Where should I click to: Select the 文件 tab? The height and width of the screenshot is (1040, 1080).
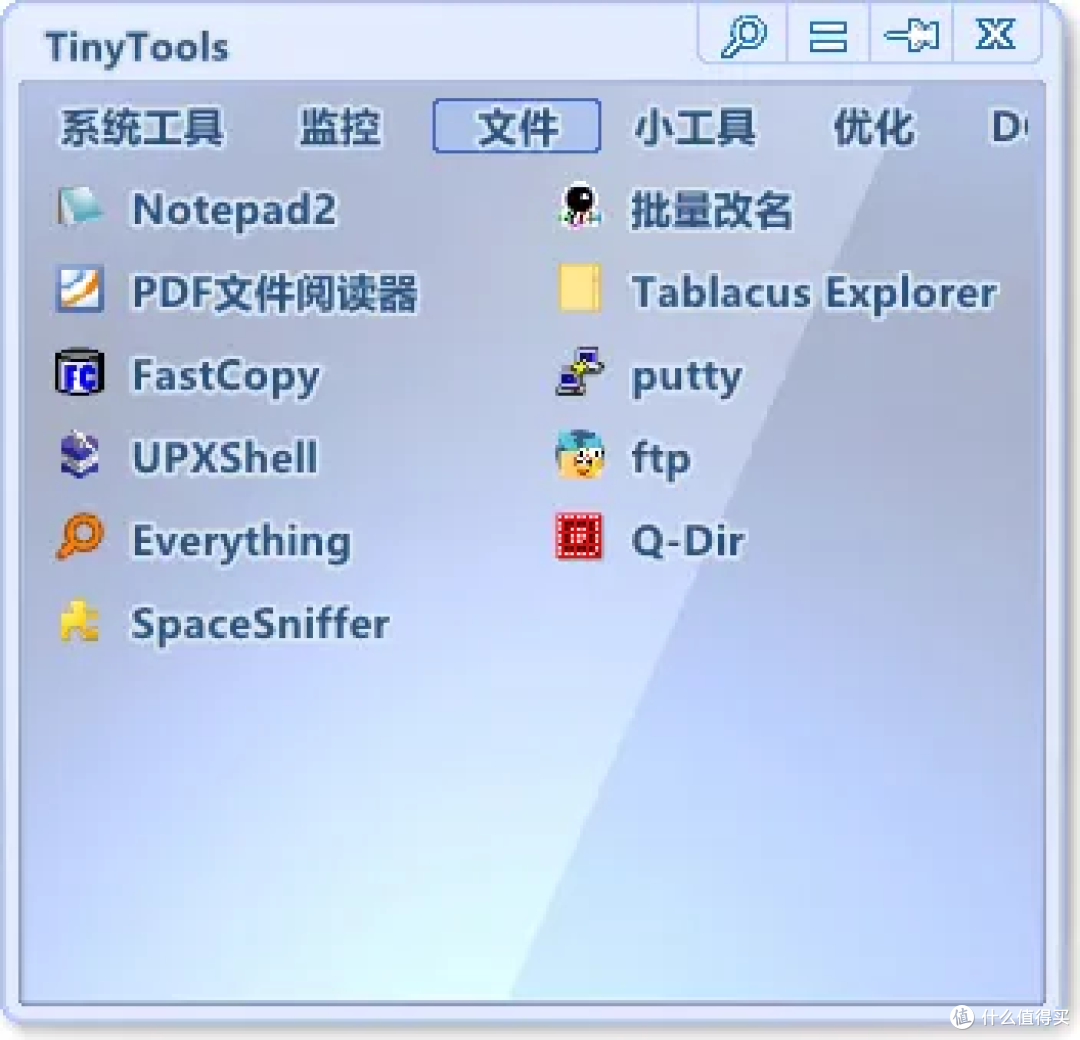pos(517,127)
